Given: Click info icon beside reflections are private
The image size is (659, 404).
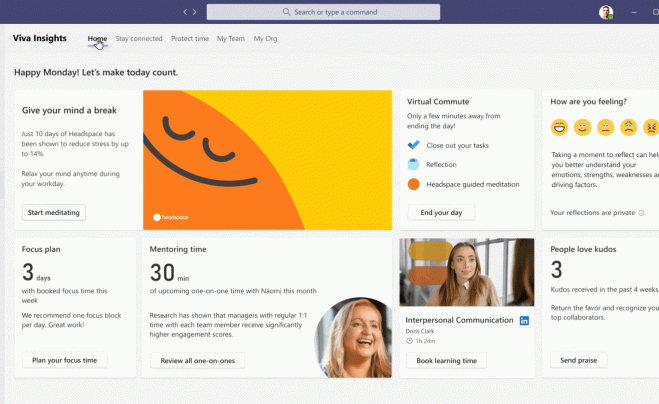Looking at the screenshot, I should coord(641,213).
